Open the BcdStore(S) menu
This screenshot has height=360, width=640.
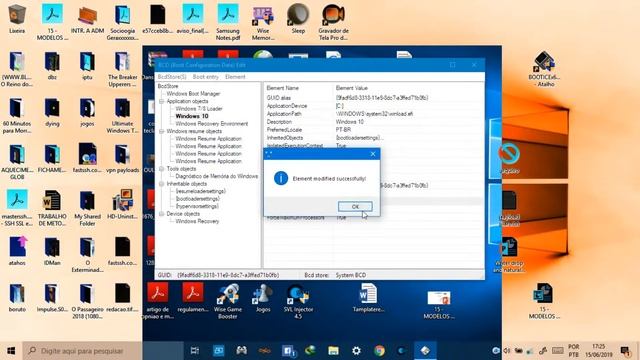172,77
